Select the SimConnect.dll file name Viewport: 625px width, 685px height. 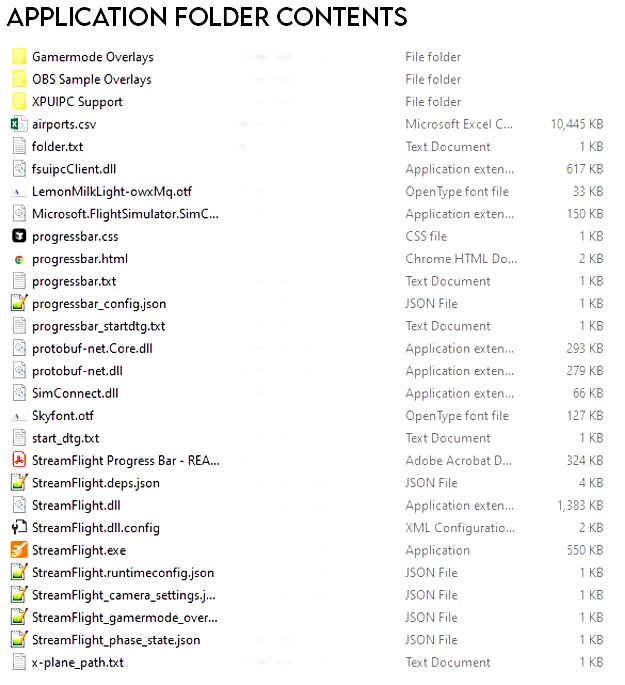[75, 393]
